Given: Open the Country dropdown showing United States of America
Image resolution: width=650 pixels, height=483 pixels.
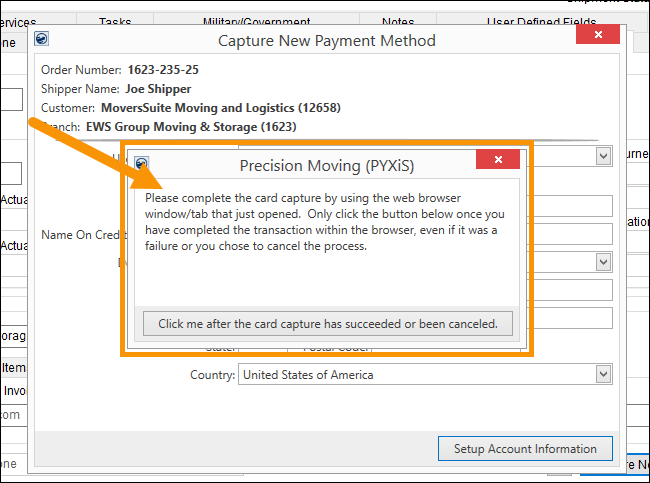Looking at the screenshot, I should 604,374.
